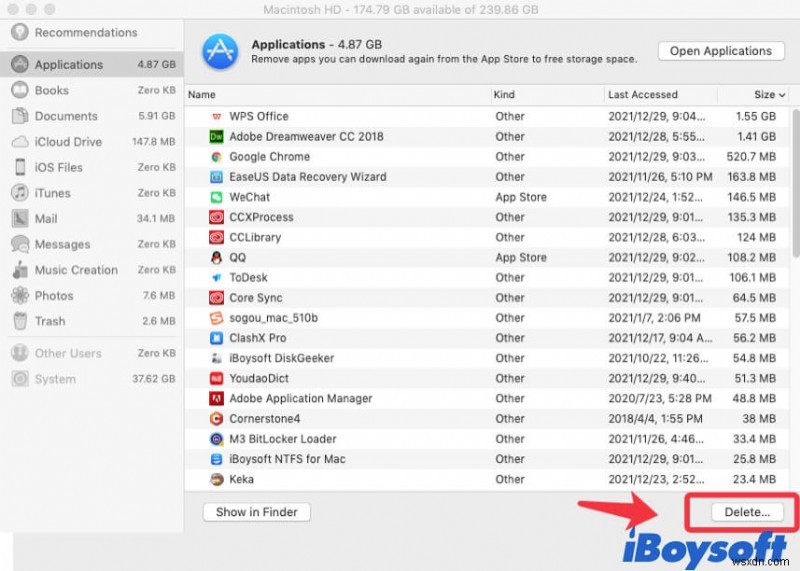Click the Core Sync app icon

point(216,298)
